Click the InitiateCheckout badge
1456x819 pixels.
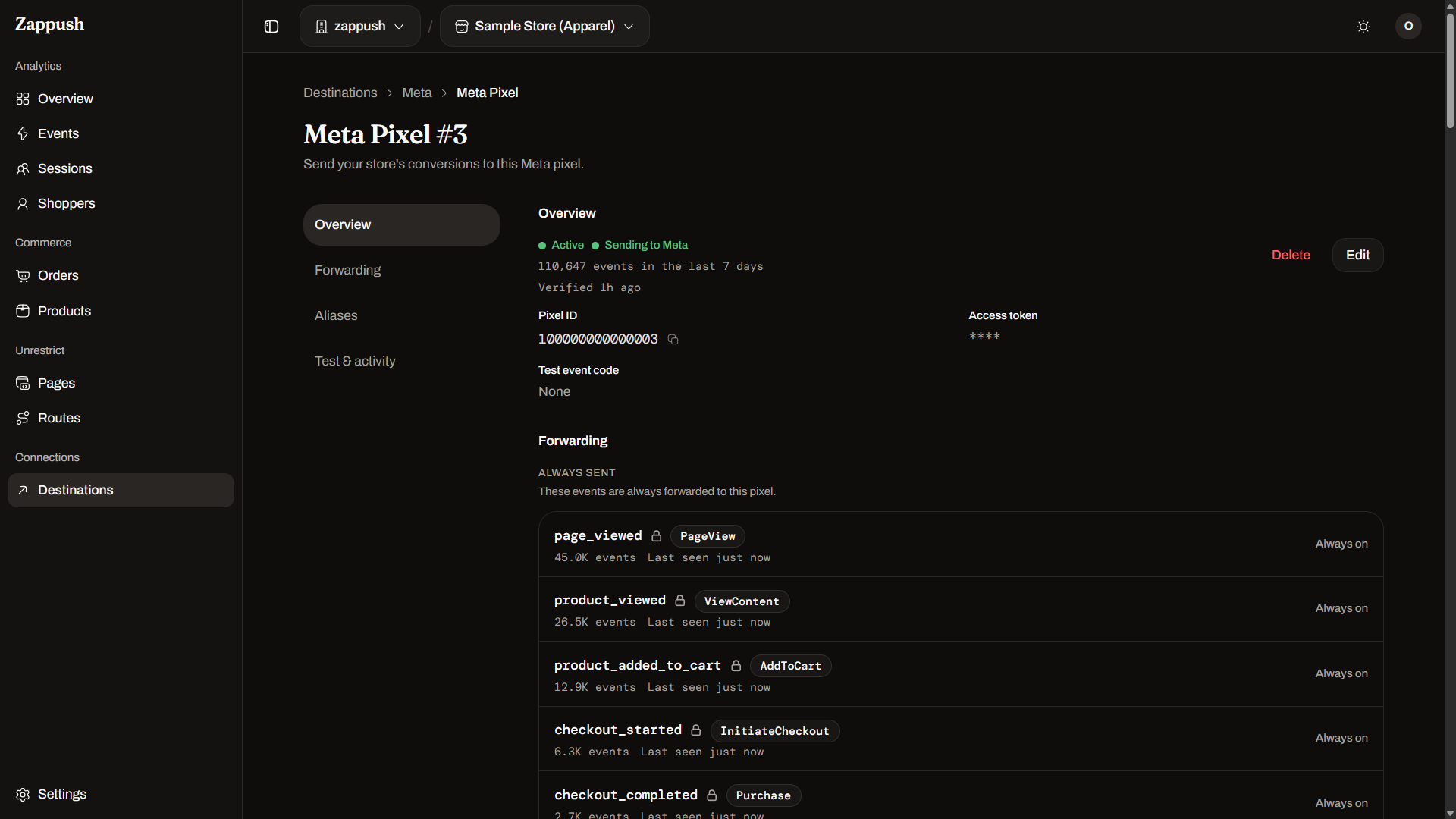pos(774,731)
